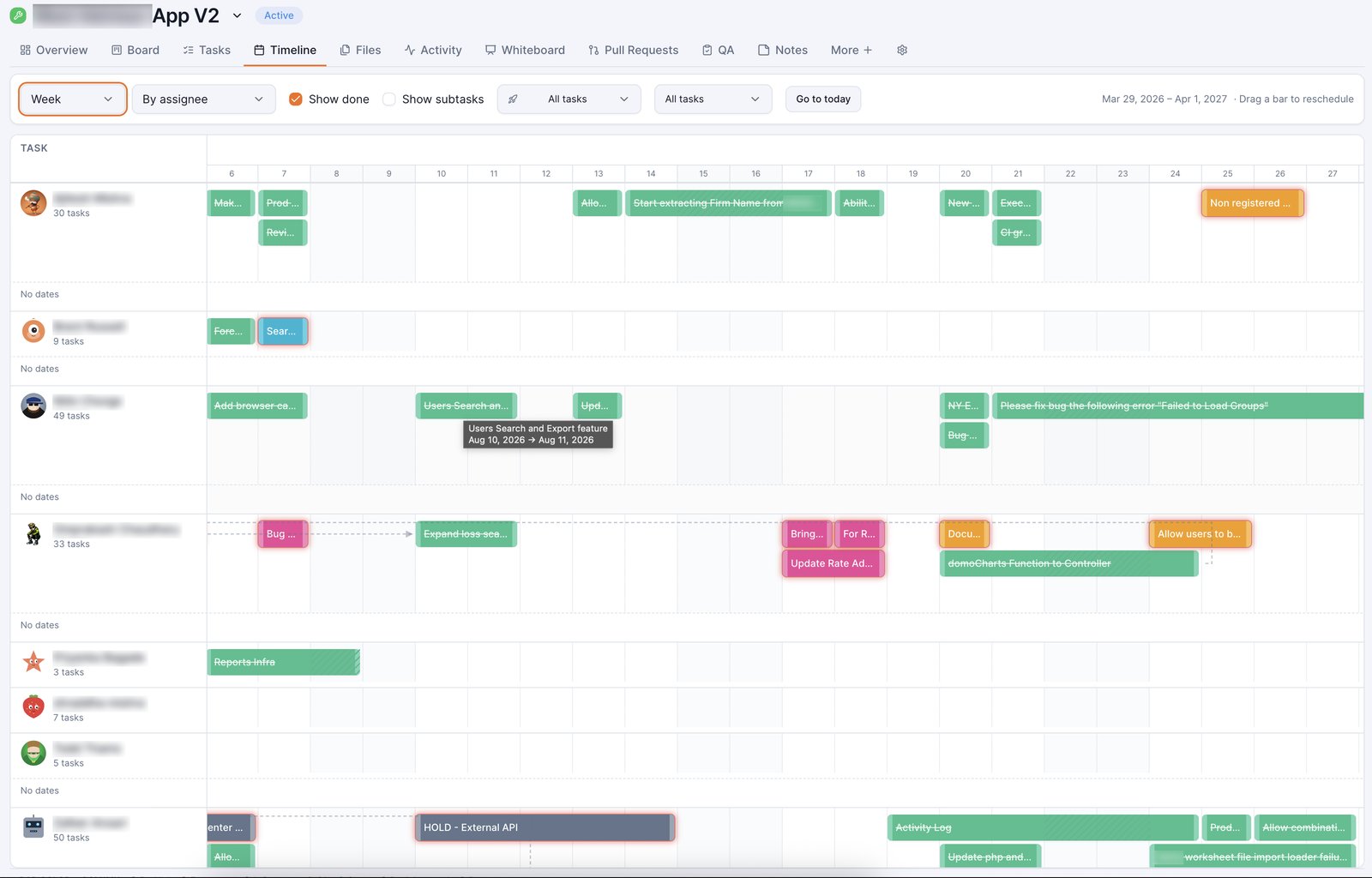Image resolution: width=1372 pixels, height=878 pixels.
Task: Click the Go to today button
Action: (823, 99)
